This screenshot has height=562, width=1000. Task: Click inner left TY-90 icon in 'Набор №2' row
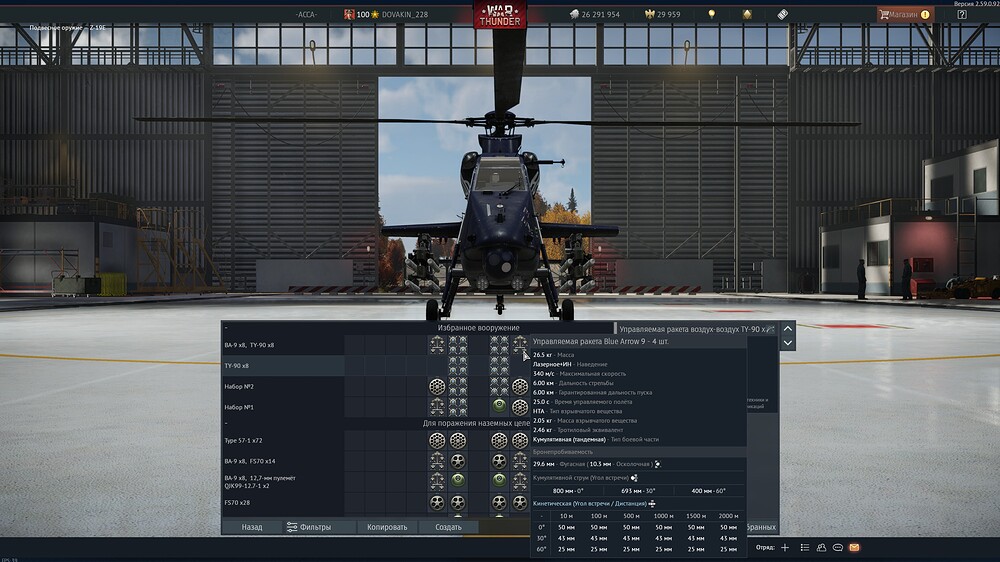tap(458, 387)
